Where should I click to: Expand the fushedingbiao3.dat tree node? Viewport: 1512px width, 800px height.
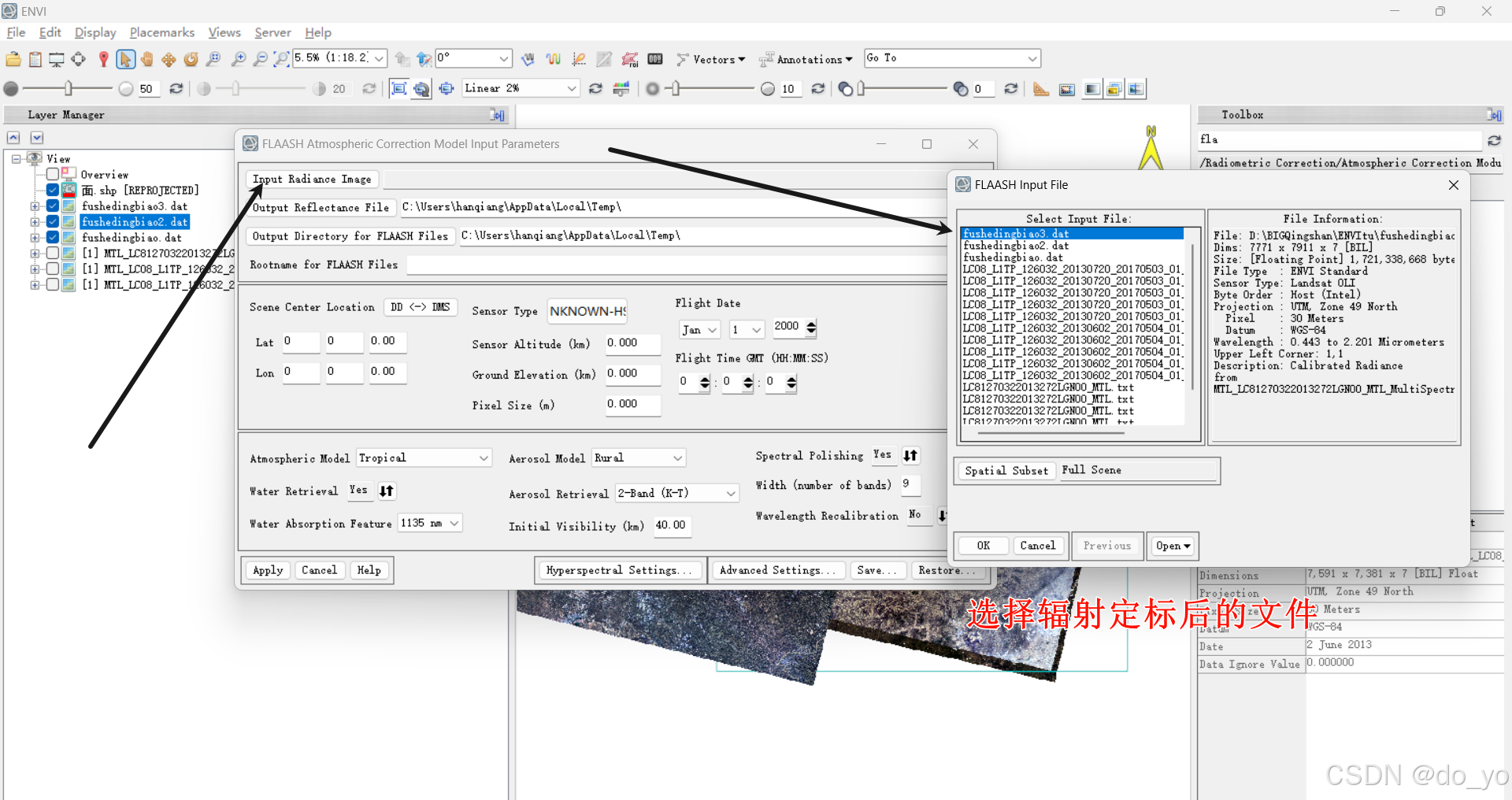(35, 206)
